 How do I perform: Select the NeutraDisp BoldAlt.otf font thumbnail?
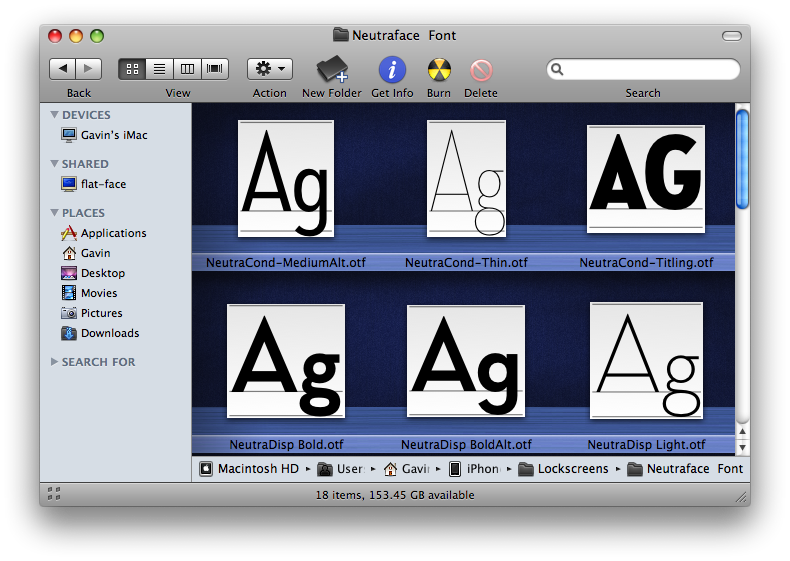(466, 361)
